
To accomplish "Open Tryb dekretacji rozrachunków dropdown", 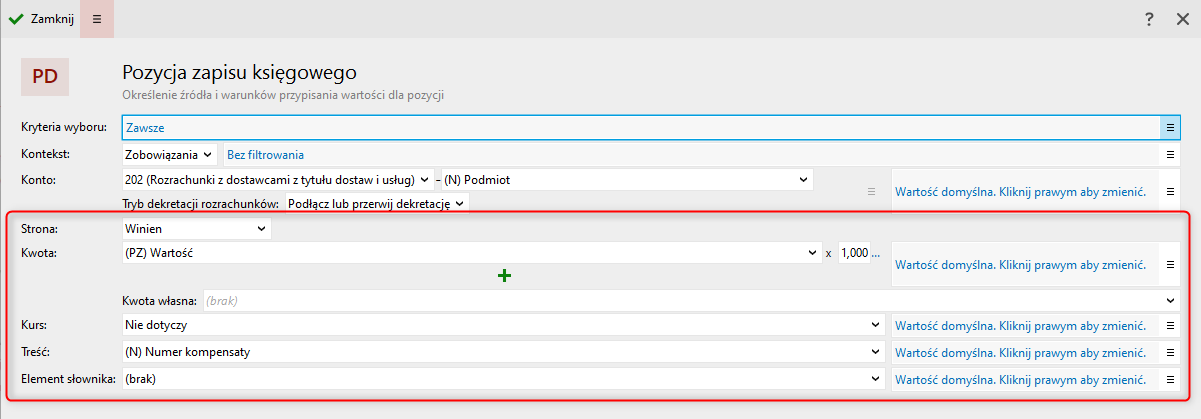I will (377, 202).
